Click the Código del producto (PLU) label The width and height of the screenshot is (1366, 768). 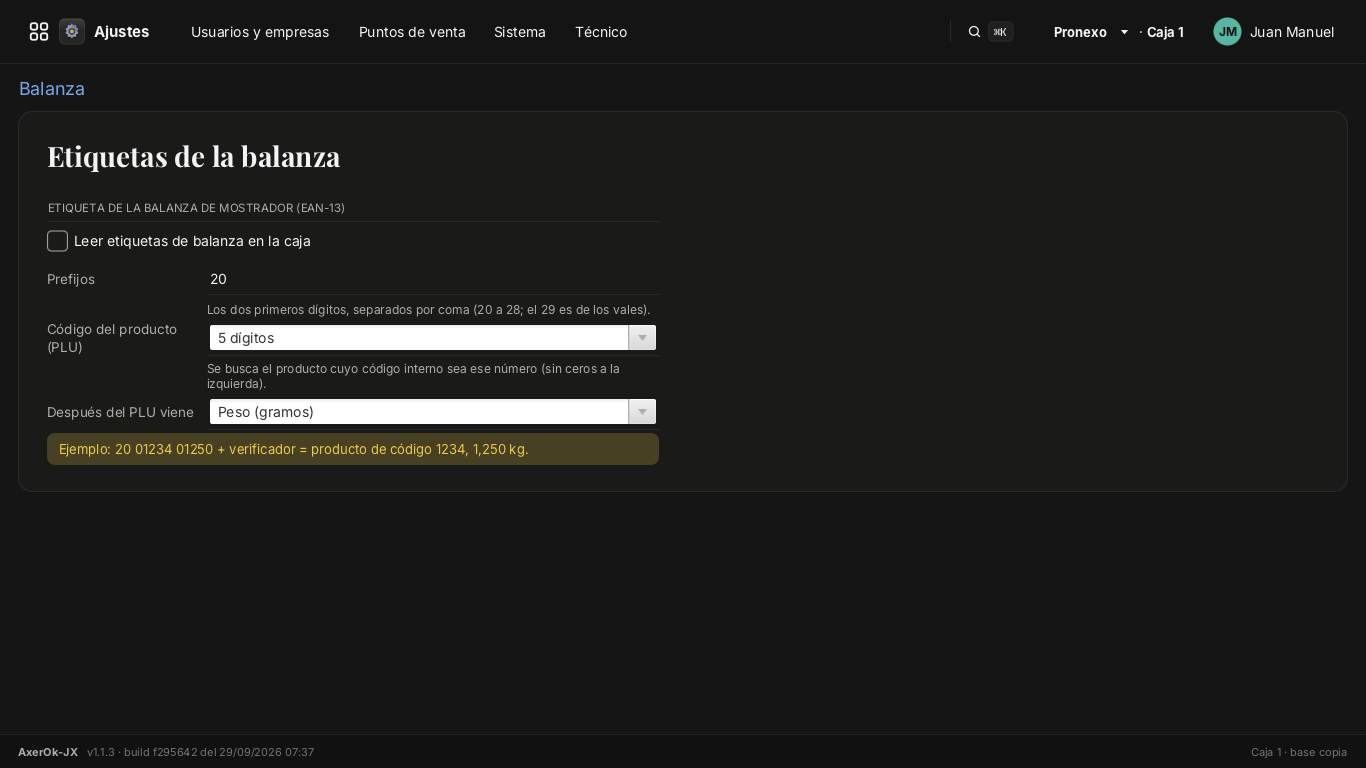coord(112,338)
